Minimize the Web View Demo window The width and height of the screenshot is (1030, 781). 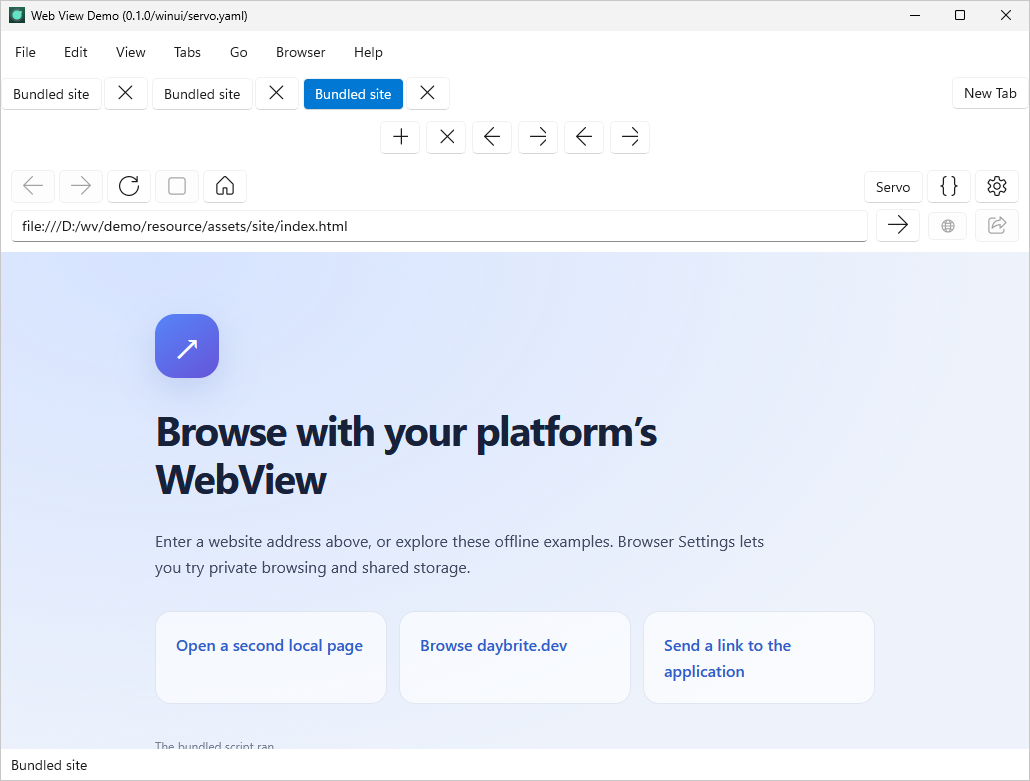[914, 15]
